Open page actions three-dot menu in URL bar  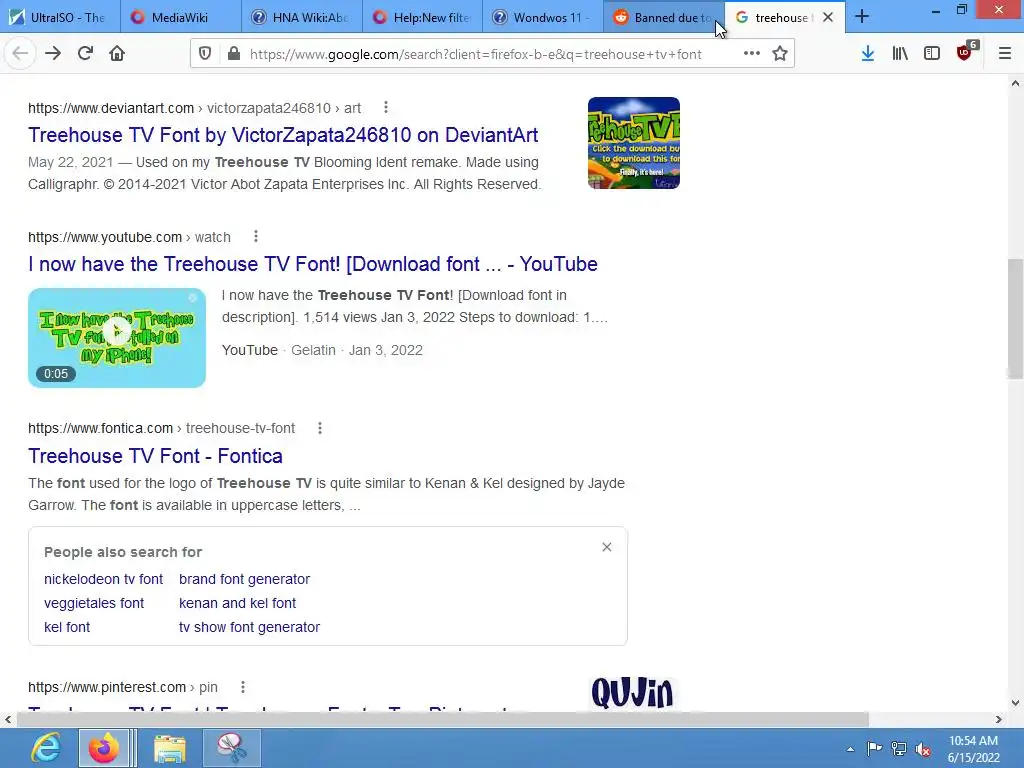(752, 54)
